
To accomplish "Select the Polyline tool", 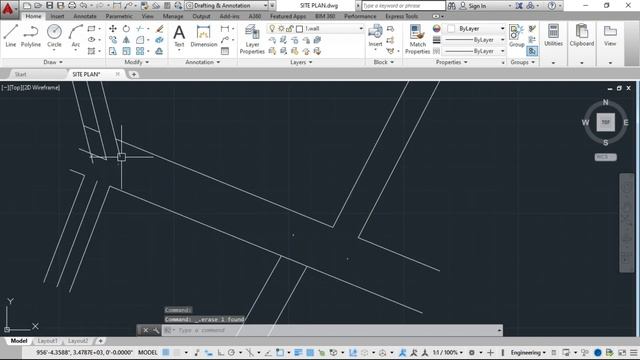I will [31, 36].
